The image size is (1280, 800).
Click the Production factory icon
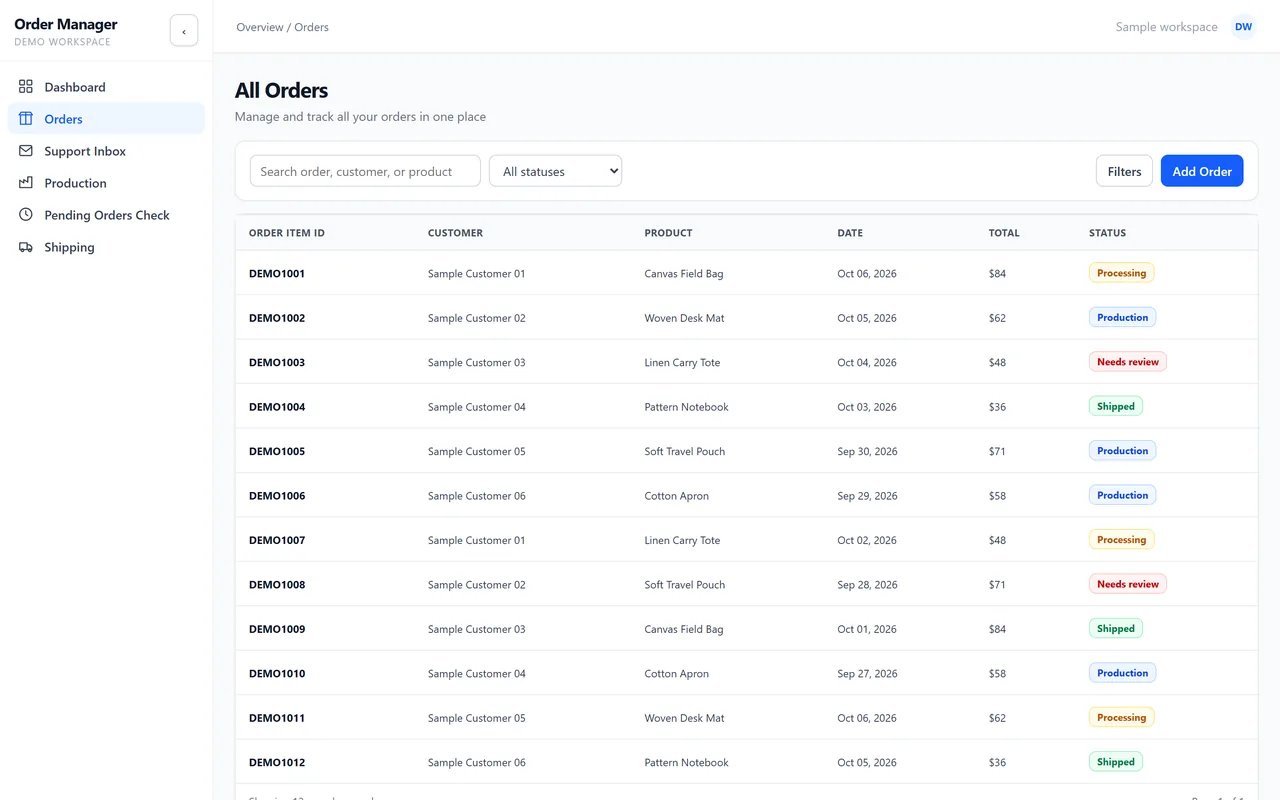coord(26,183)
